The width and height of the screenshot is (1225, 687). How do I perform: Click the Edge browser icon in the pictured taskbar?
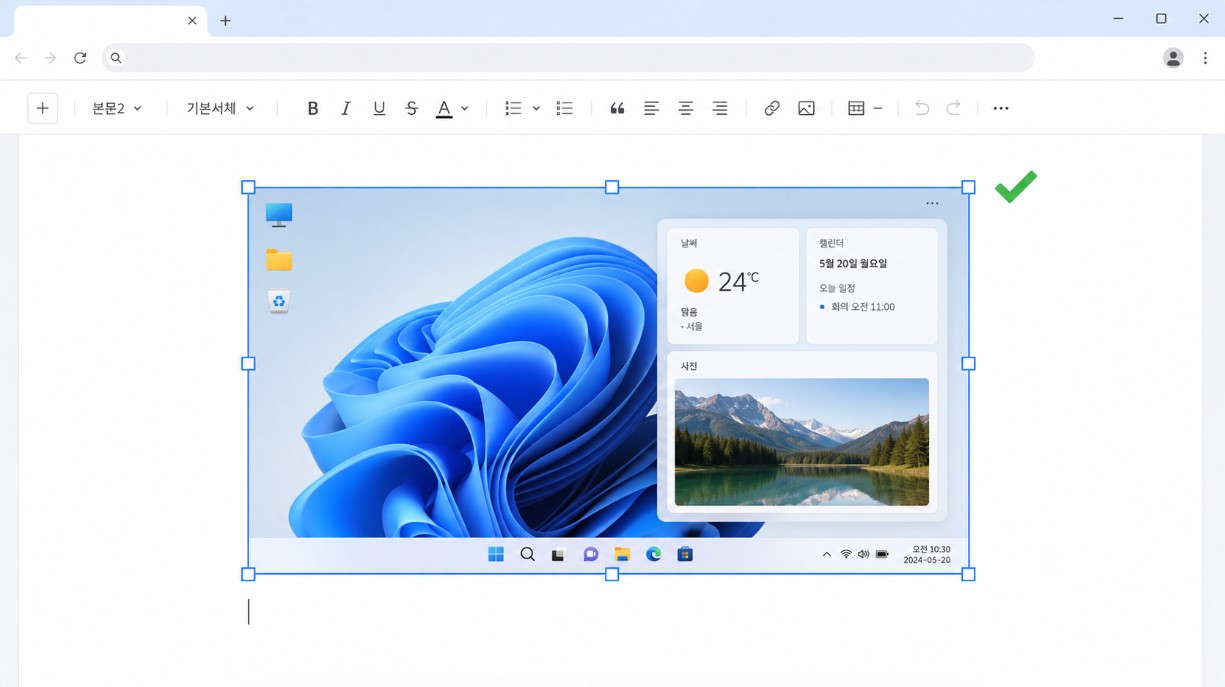pyautogui.click(x=653, y=554)
